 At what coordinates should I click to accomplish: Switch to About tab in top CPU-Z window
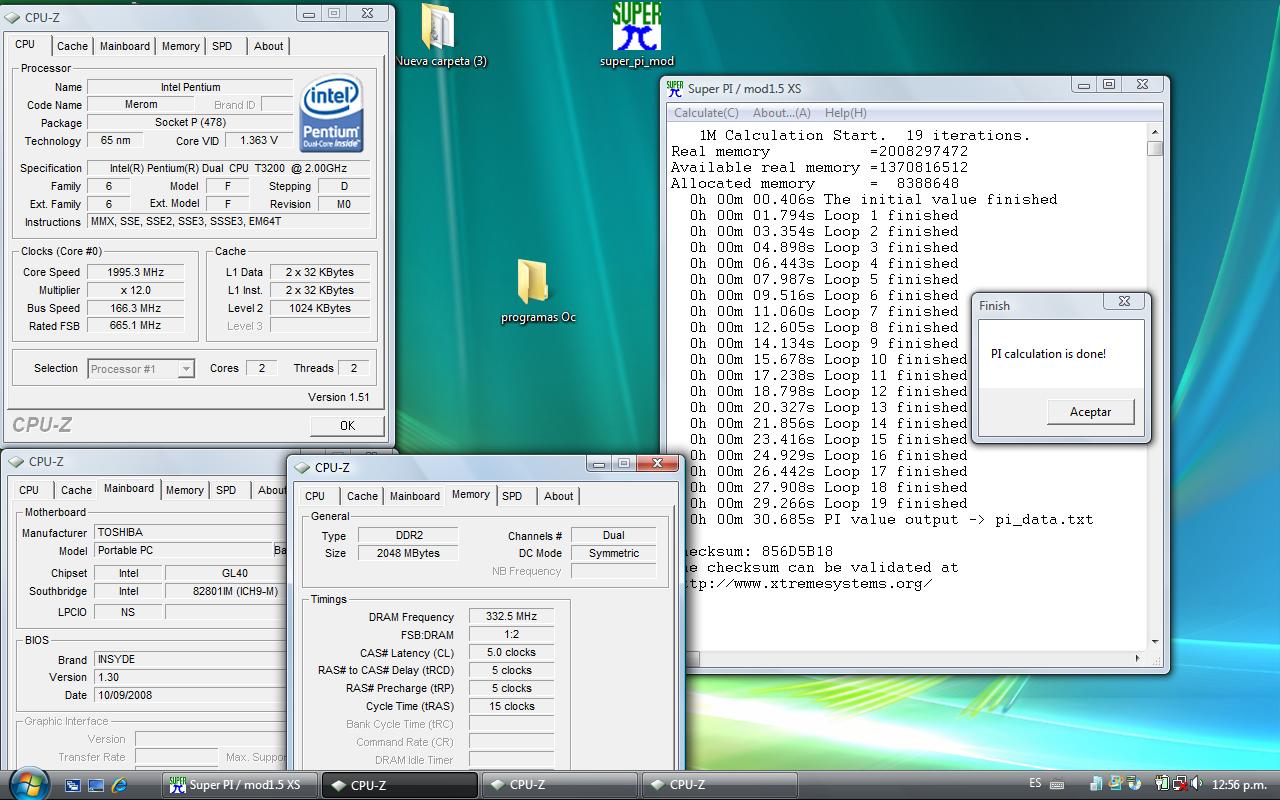coord(268,46)
